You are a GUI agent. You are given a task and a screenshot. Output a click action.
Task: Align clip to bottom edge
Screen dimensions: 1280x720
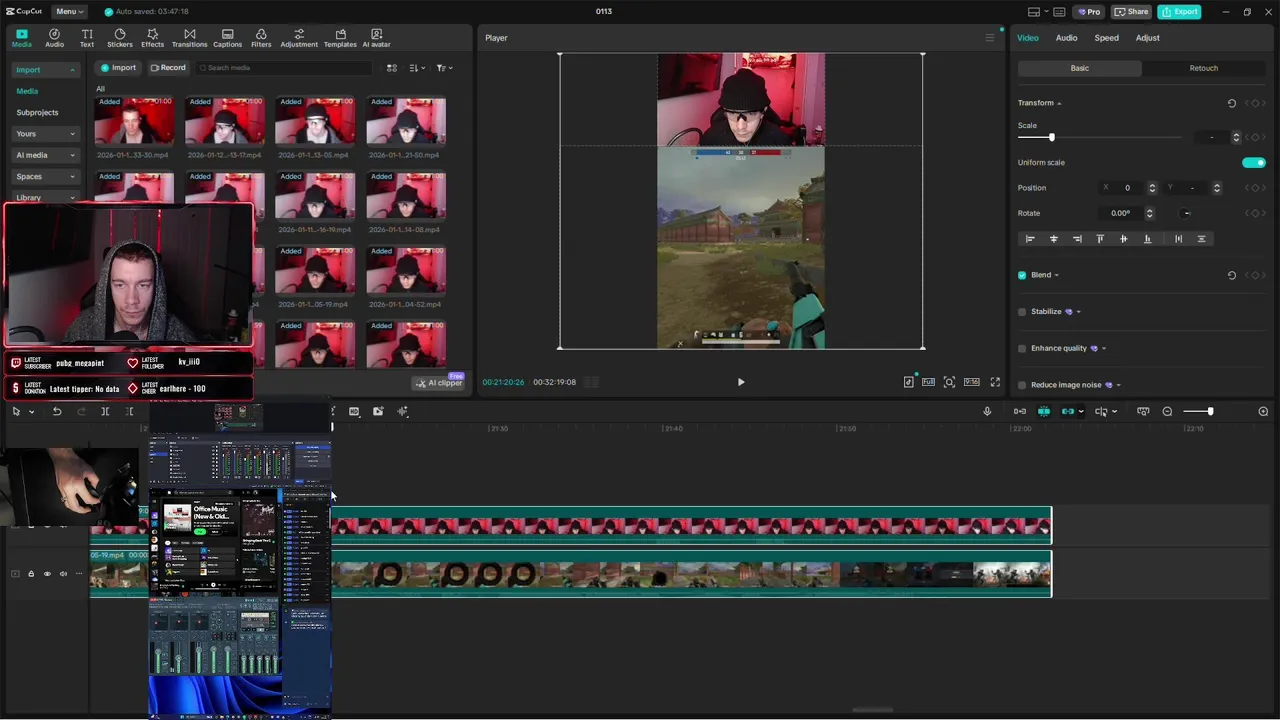(x=1147, y=239)
